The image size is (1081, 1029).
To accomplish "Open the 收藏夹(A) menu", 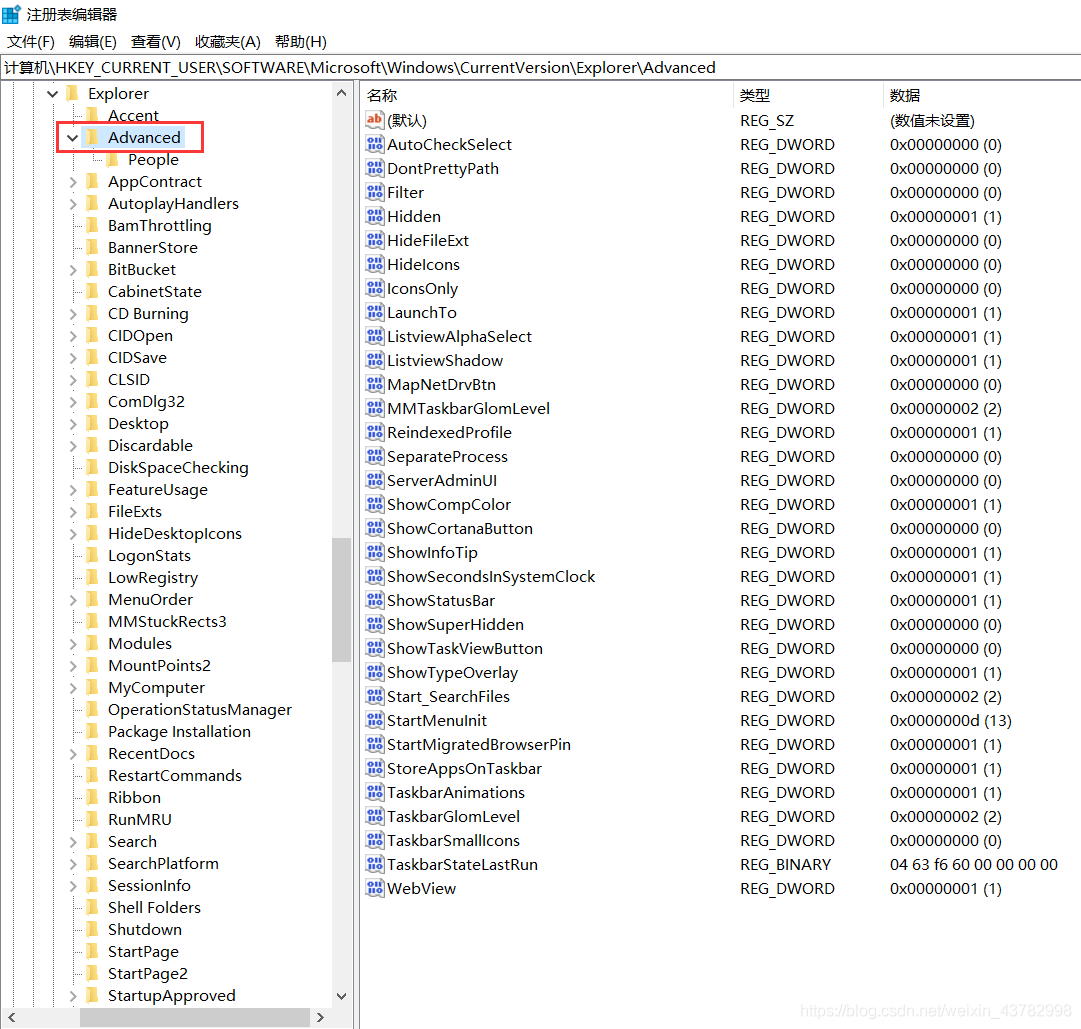I will (x=228, y=42).
